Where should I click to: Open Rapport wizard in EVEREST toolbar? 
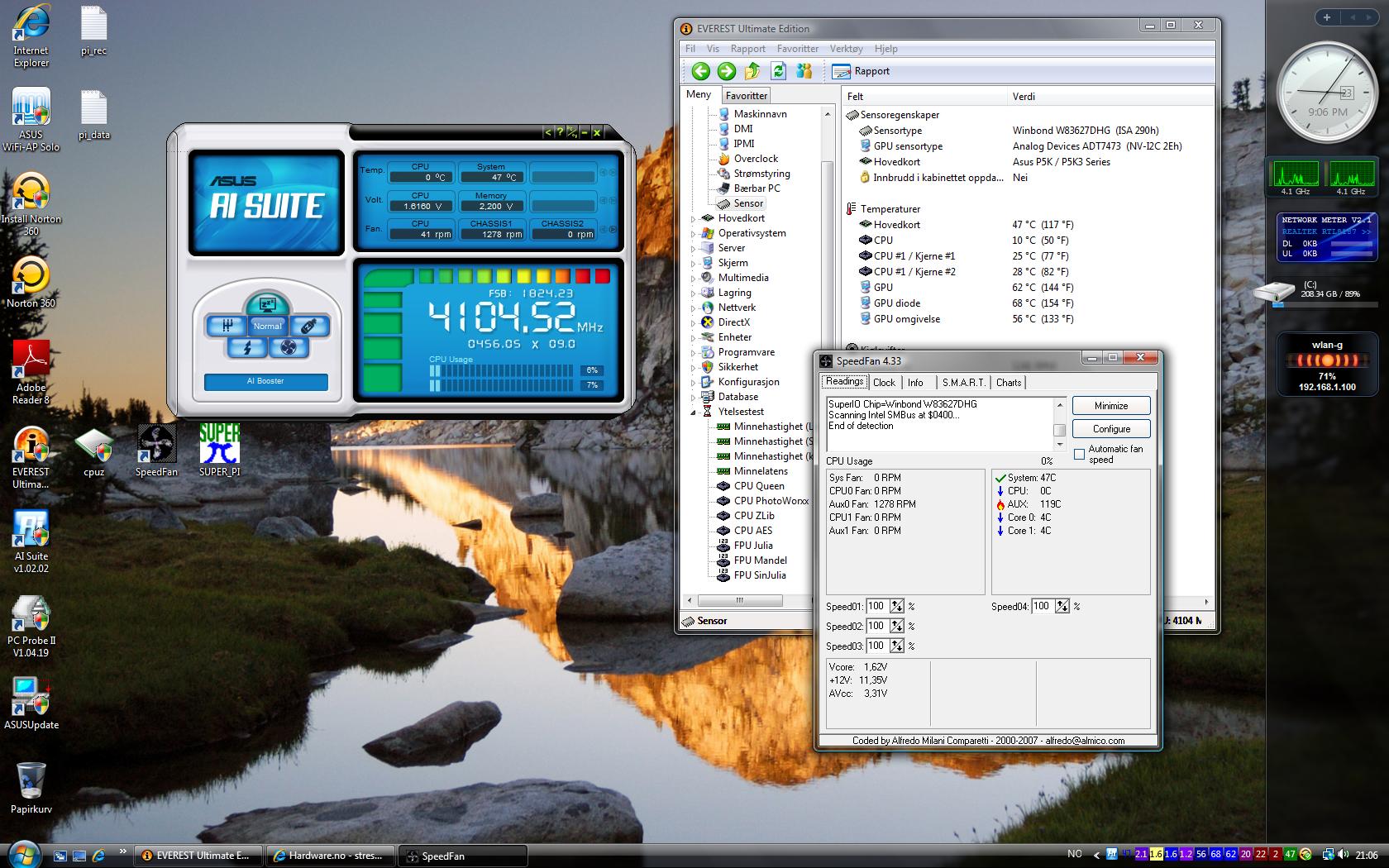pos(861,71)
